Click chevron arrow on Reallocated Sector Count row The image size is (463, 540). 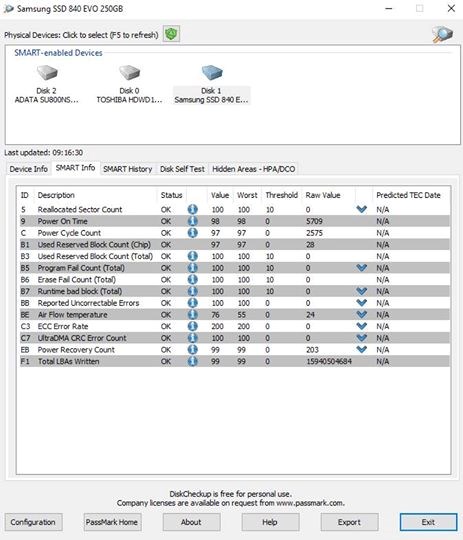(361, 209)
